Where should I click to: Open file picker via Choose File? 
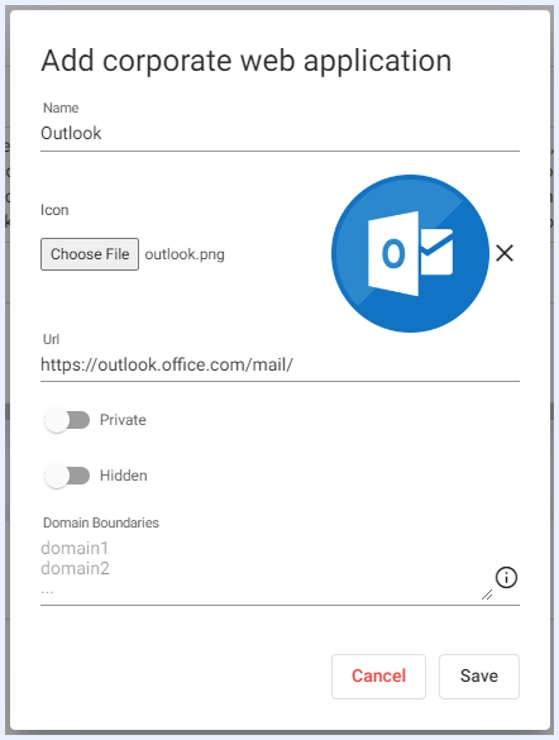[90, 254]
